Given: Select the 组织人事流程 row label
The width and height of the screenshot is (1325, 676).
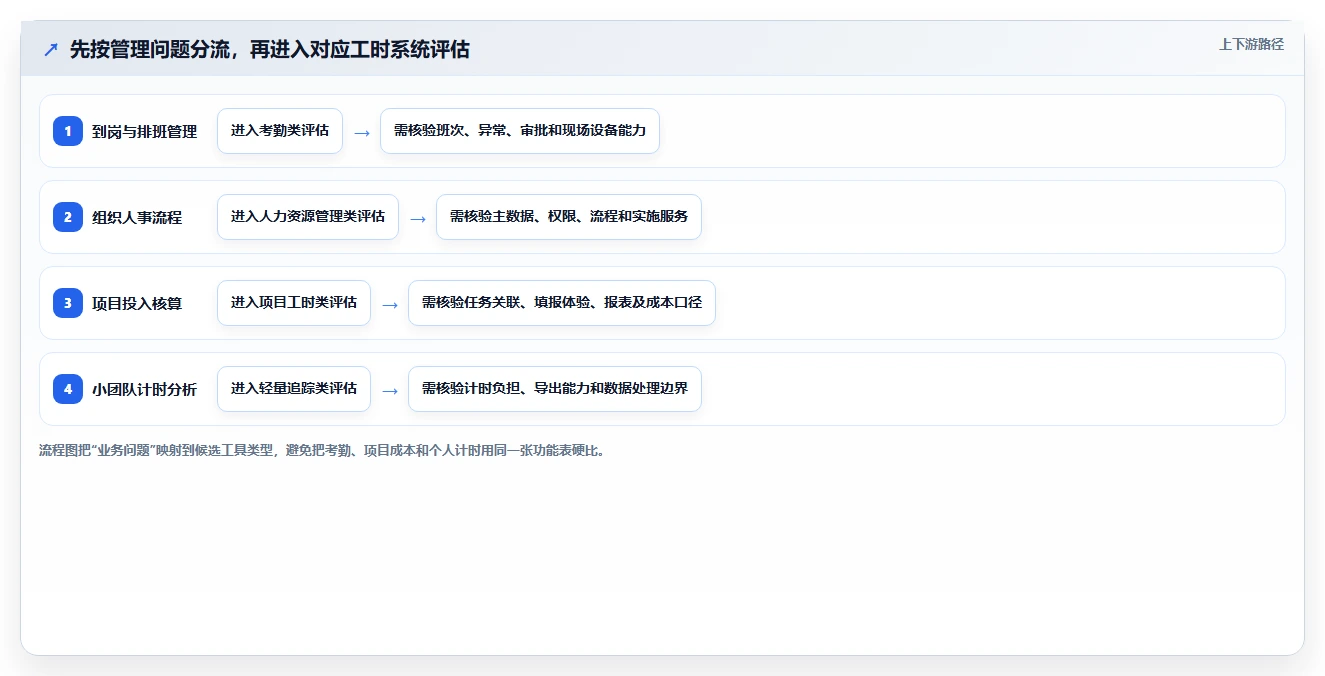Looking at the screenshot, I should point(137,217).
